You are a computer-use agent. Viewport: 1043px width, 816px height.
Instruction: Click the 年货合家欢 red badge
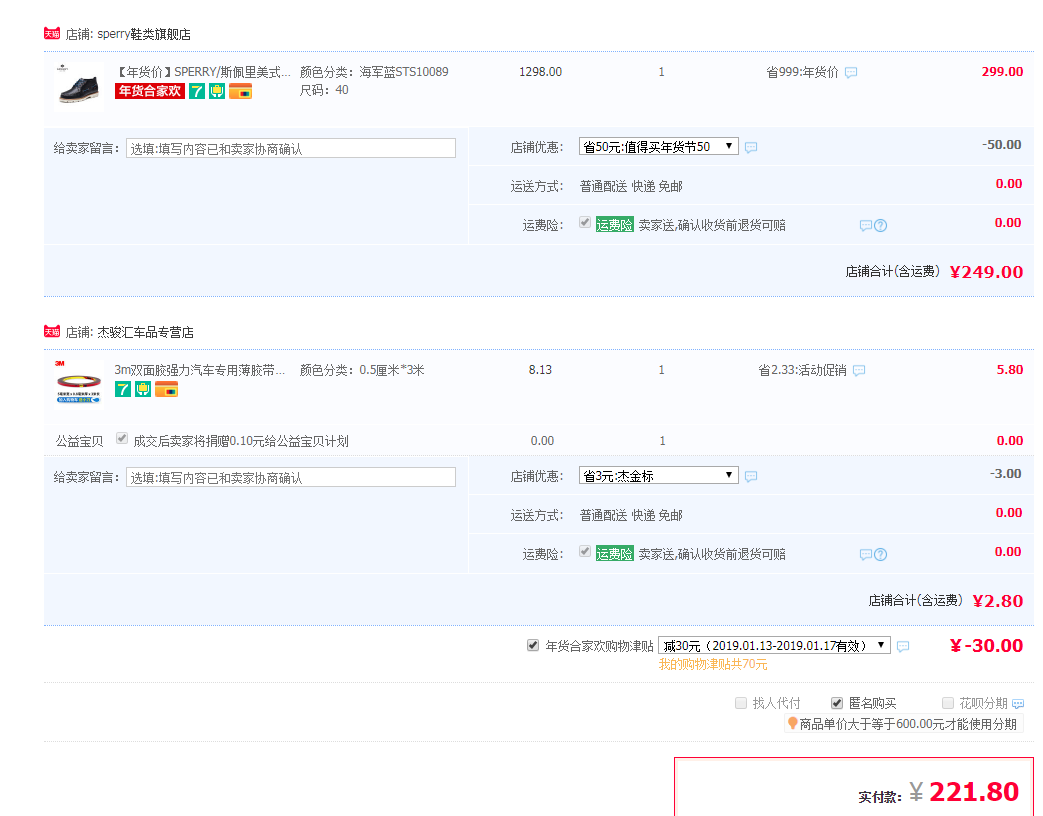(x=150, y=91)
